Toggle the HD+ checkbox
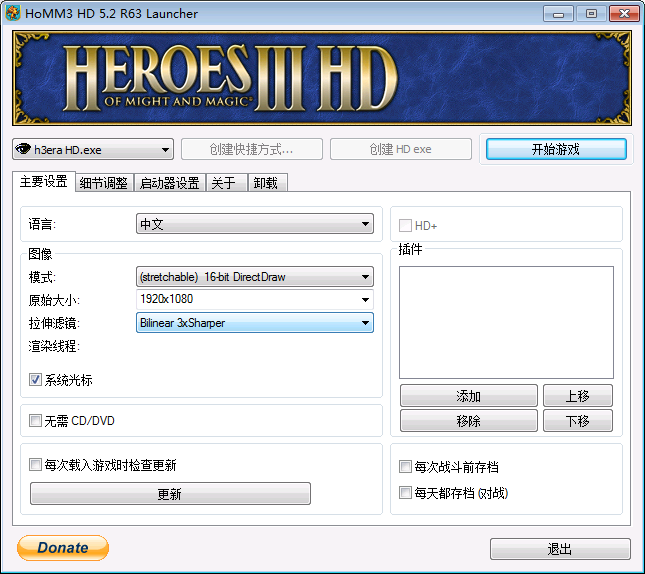This screenshot has width=645, height=574. [405, 225]
